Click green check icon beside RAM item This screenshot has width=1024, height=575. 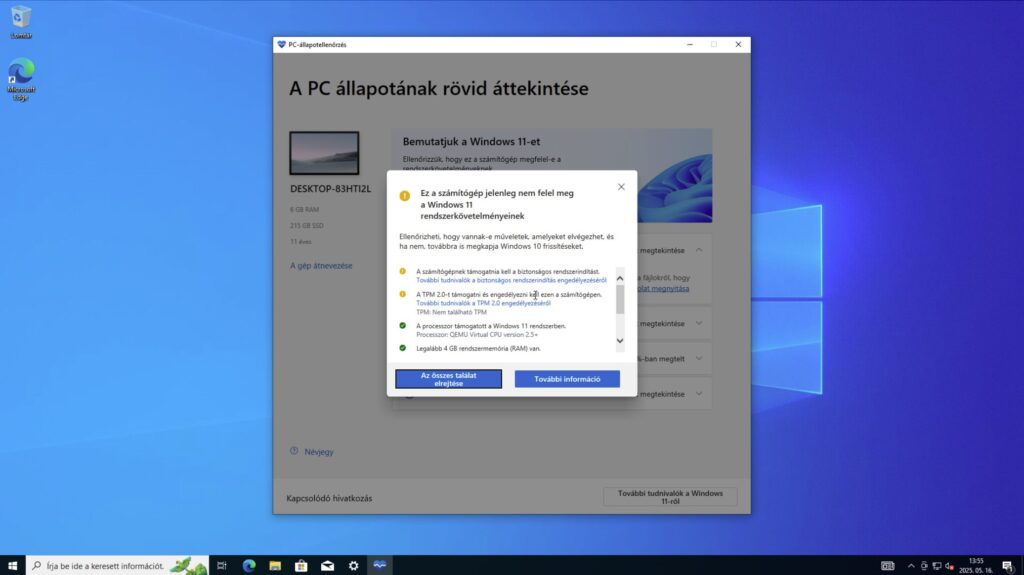402,348
